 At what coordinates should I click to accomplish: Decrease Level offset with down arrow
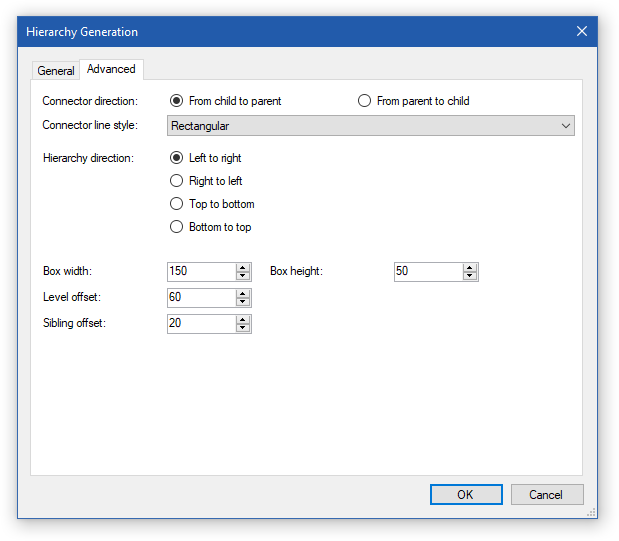tap(243, 302)
